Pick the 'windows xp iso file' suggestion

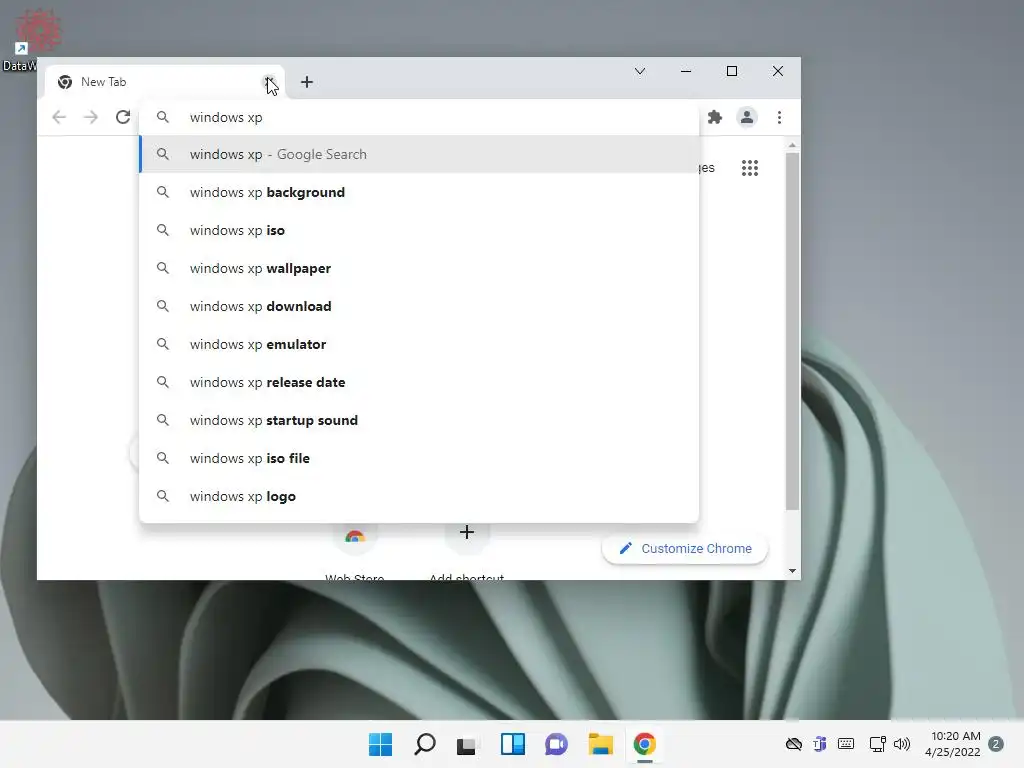pos(419,458)
